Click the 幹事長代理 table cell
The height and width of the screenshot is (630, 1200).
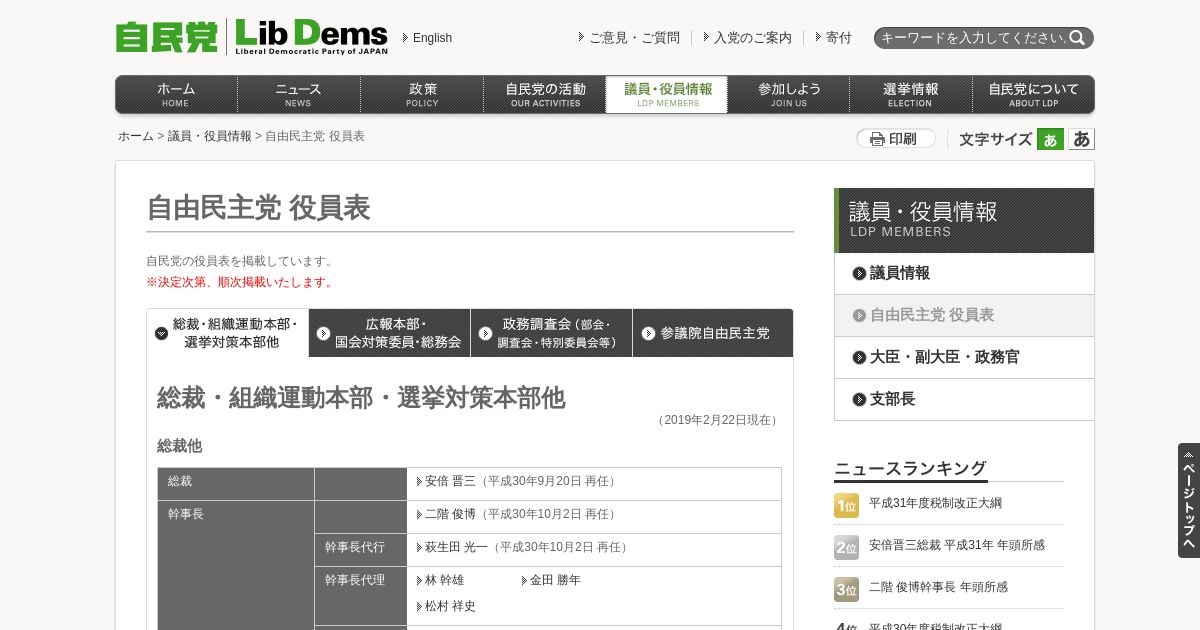point(361,596)
